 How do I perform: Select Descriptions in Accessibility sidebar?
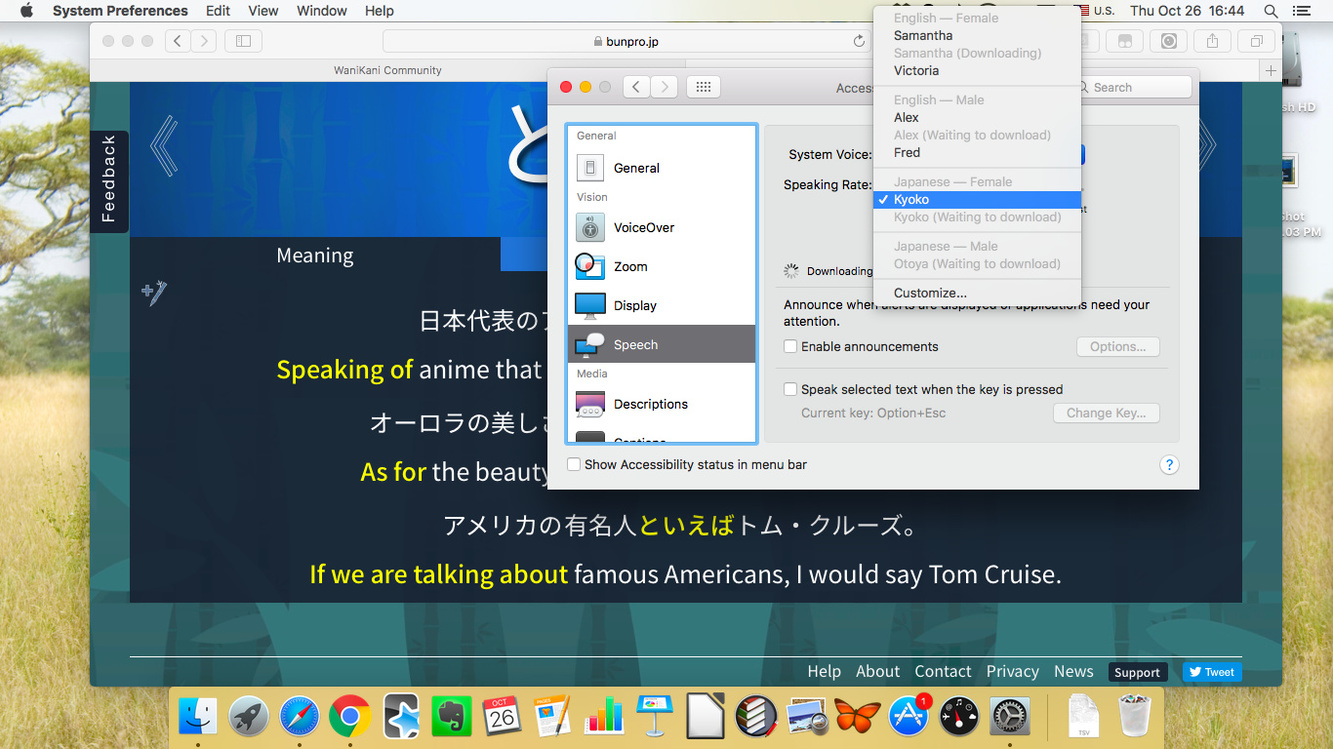(x=662, y=404)
